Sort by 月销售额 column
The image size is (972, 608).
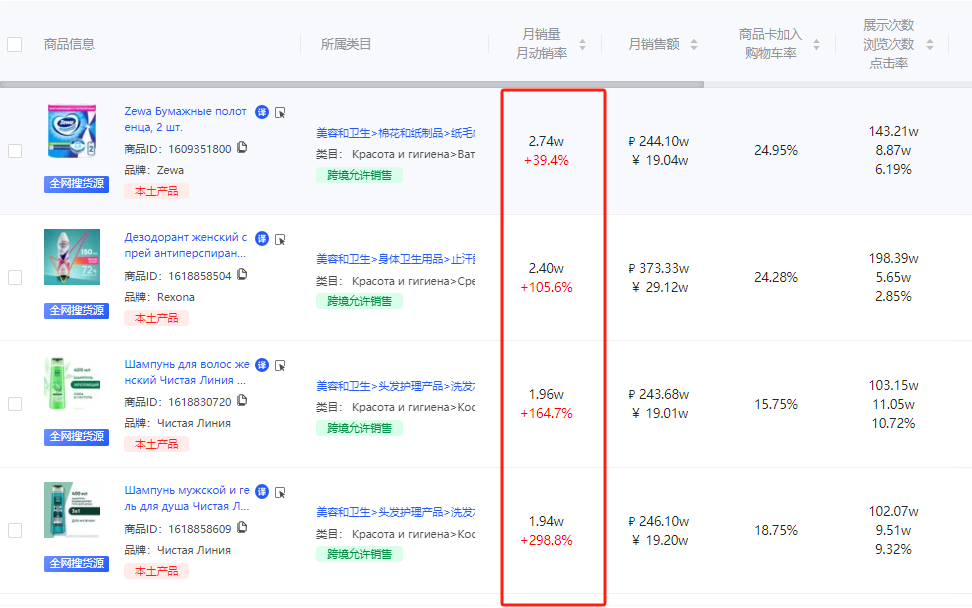tap(694, 44)
